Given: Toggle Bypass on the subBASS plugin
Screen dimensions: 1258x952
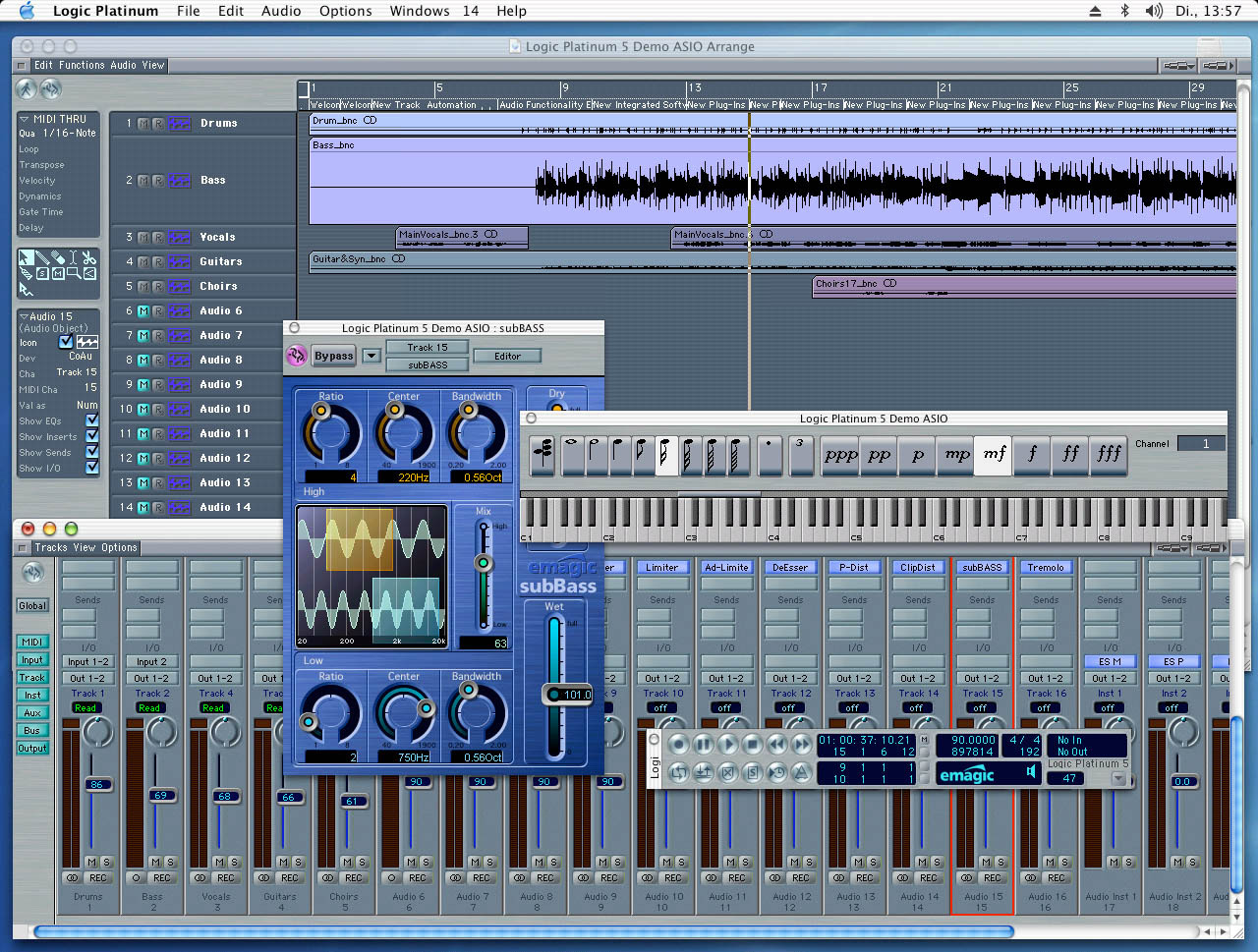Looking at the screenshot, I should tap(333, 356).
